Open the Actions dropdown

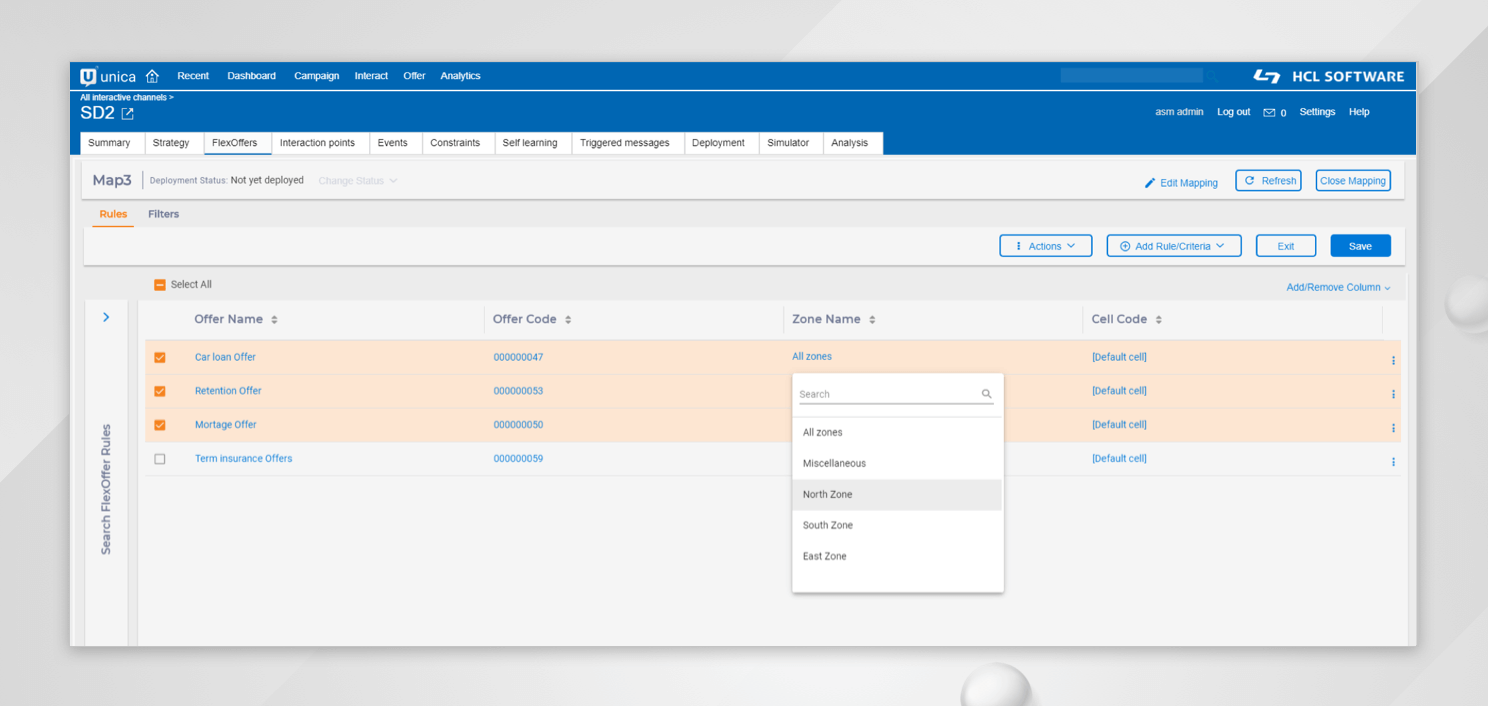click(x=1045, y=246)
